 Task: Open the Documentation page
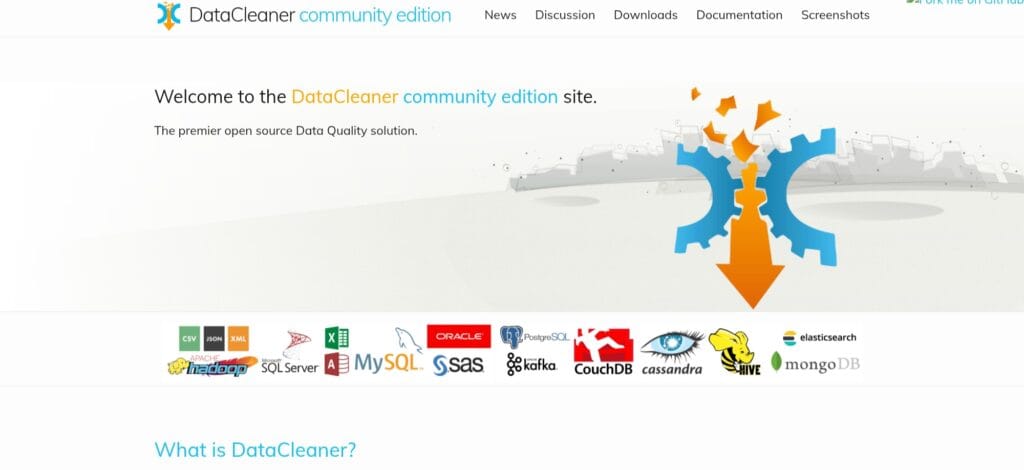click(739, 15)
